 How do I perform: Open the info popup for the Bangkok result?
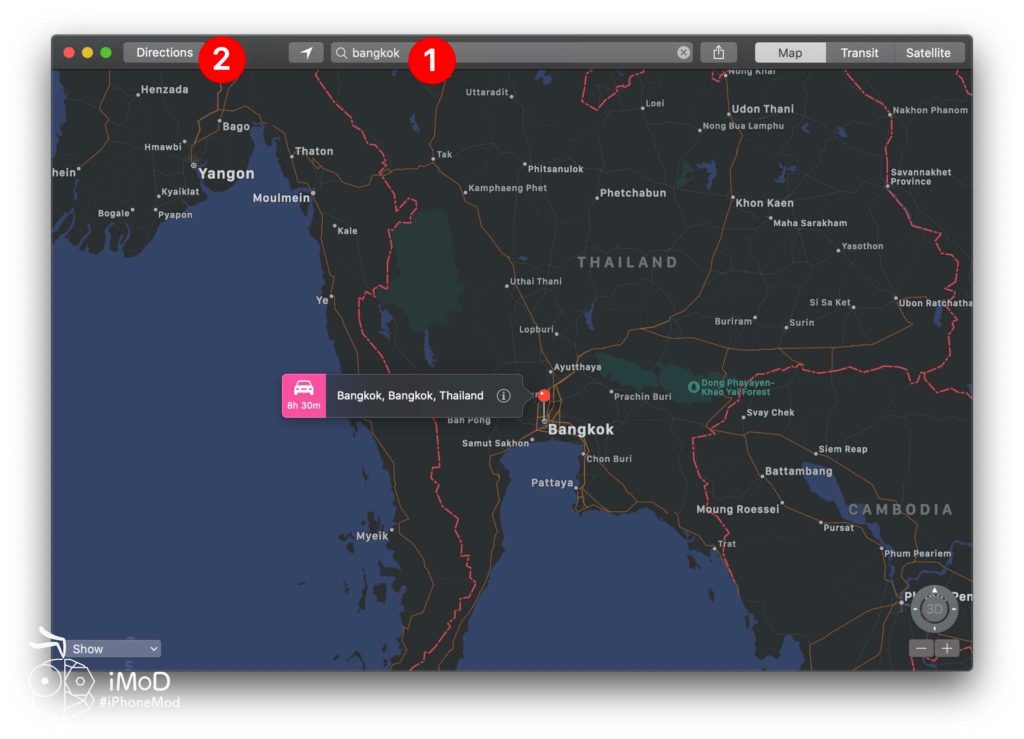tap(503, 395)
